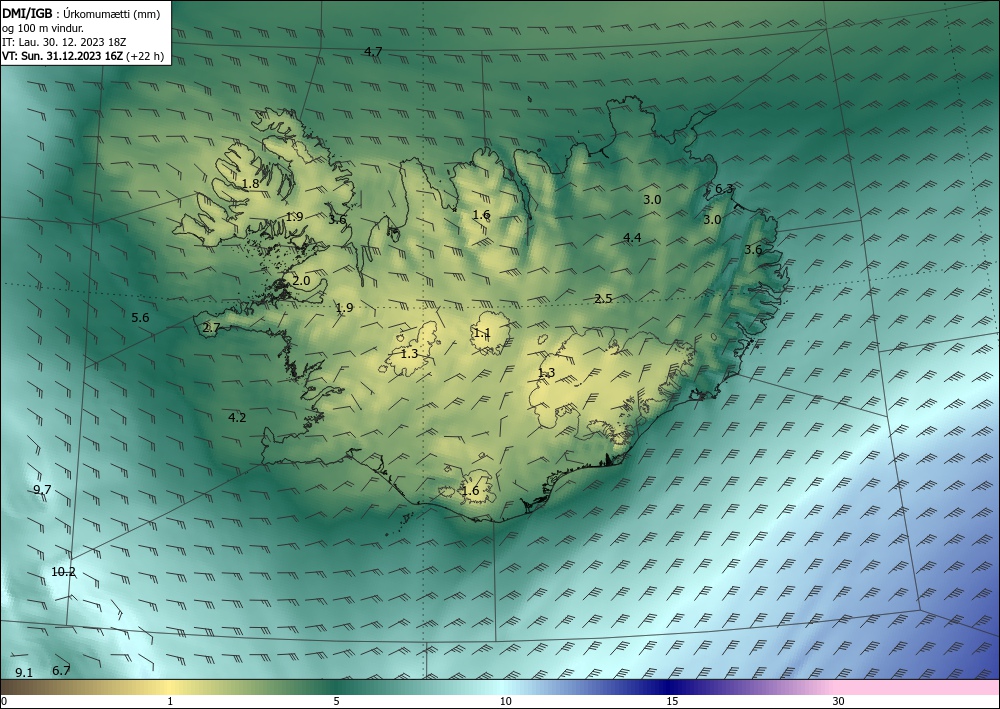
Task: Click the 30 tick label on the colour scale
Action: coord(839,702)
